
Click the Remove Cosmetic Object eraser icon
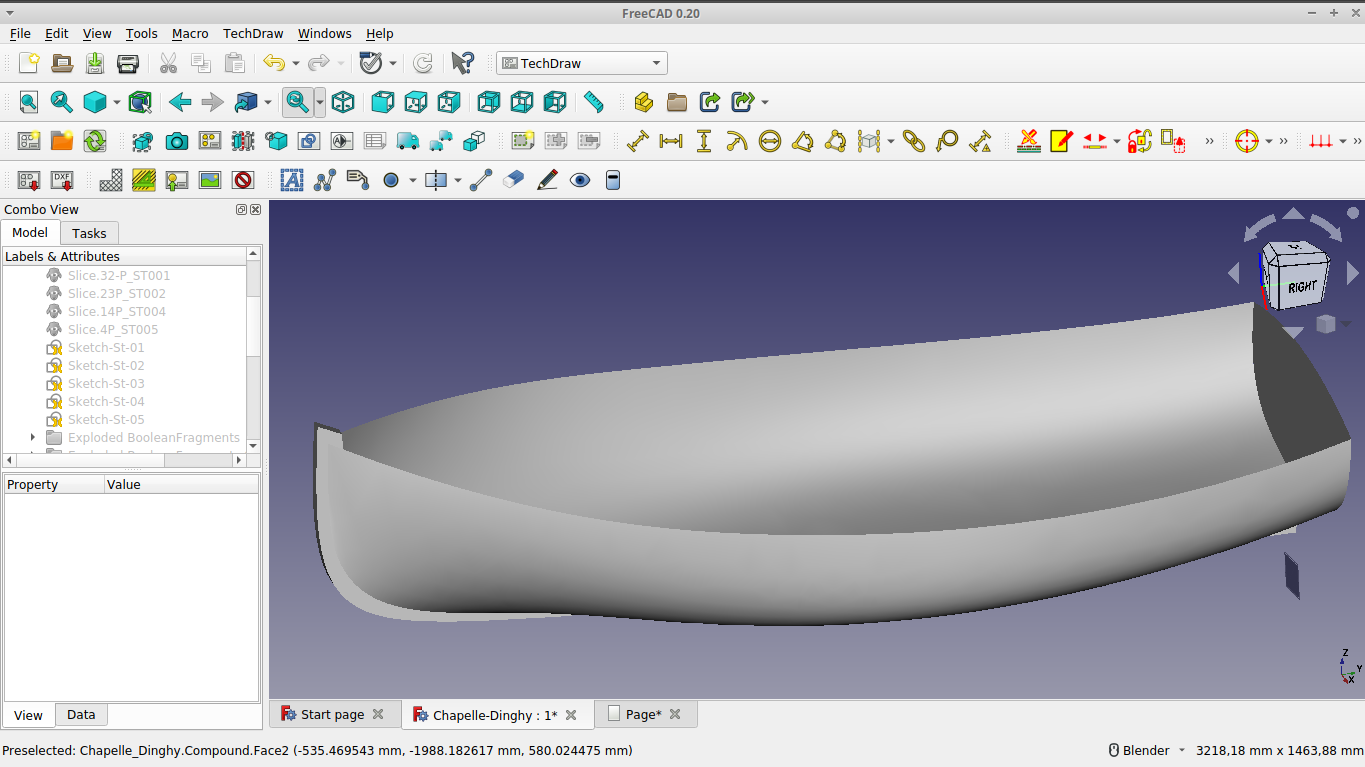point(514,180)
